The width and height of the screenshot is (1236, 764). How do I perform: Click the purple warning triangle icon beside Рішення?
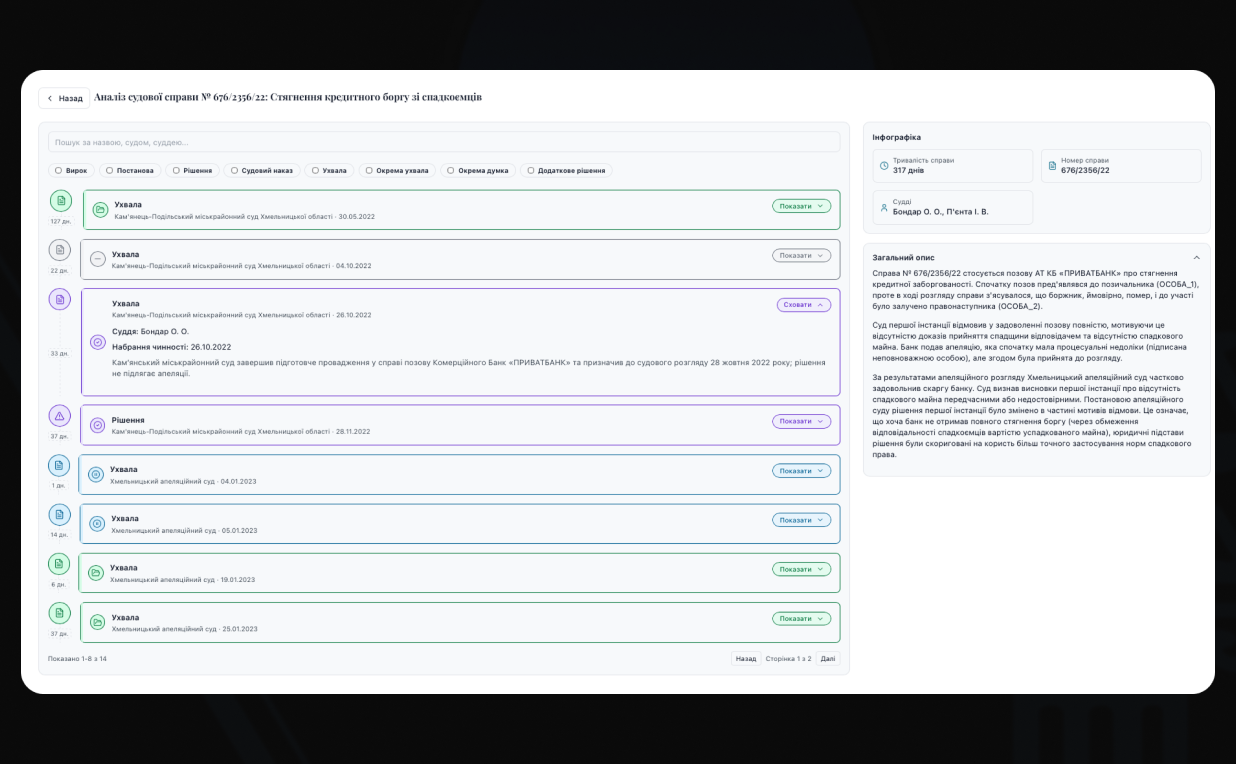pyautogui.click(x=60, y=415)
